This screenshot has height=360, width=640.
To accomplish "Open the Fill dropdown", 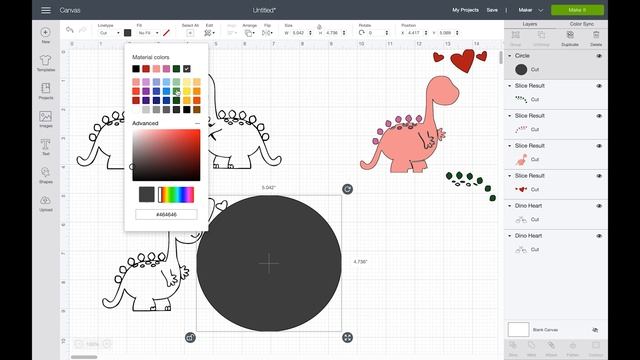I will click(148, 33).
